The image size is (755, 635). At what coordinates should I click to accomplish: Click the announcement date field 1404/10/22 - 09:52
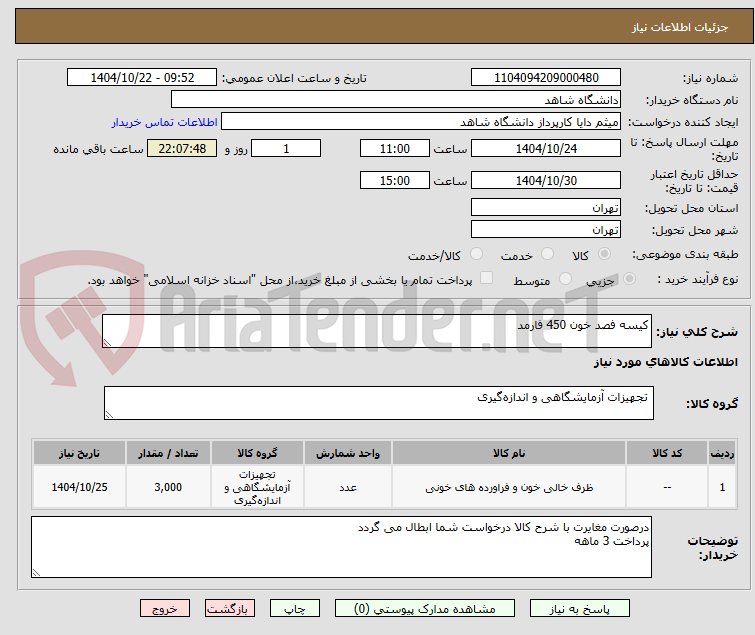click(142, 78)
